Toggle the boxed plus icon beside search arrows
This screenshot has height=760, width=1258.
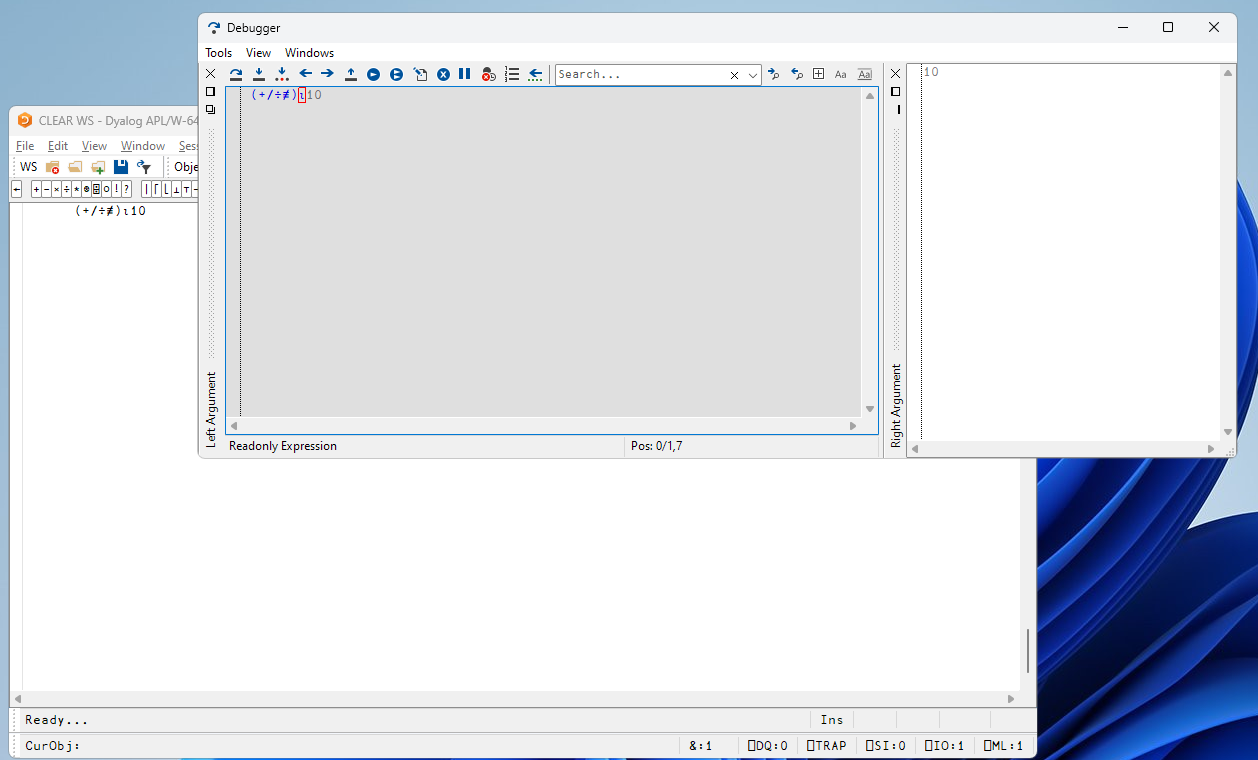click(818, 74)
